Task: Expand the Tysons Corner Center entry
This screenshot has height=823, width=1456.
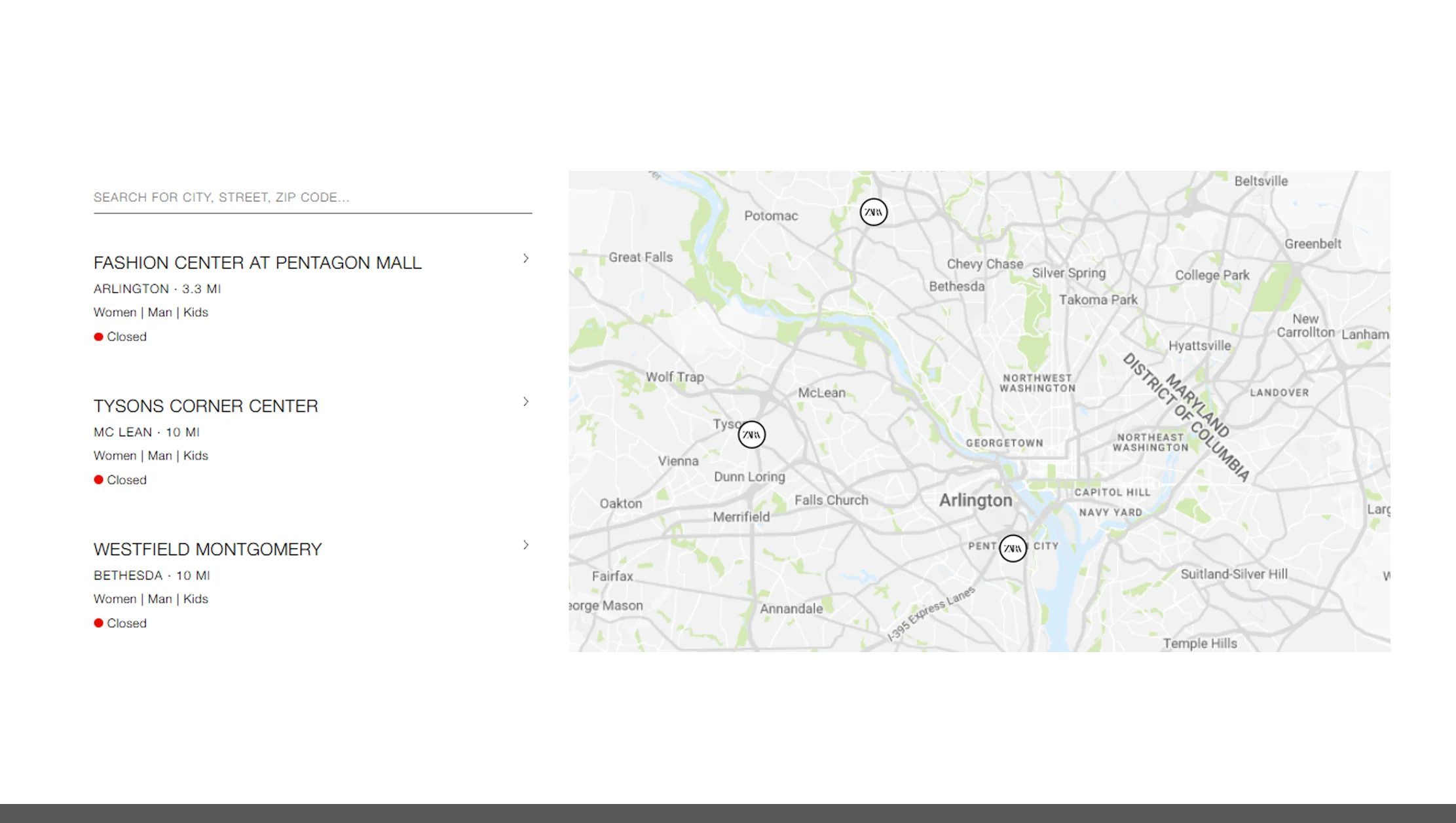Action: (525, 401)
